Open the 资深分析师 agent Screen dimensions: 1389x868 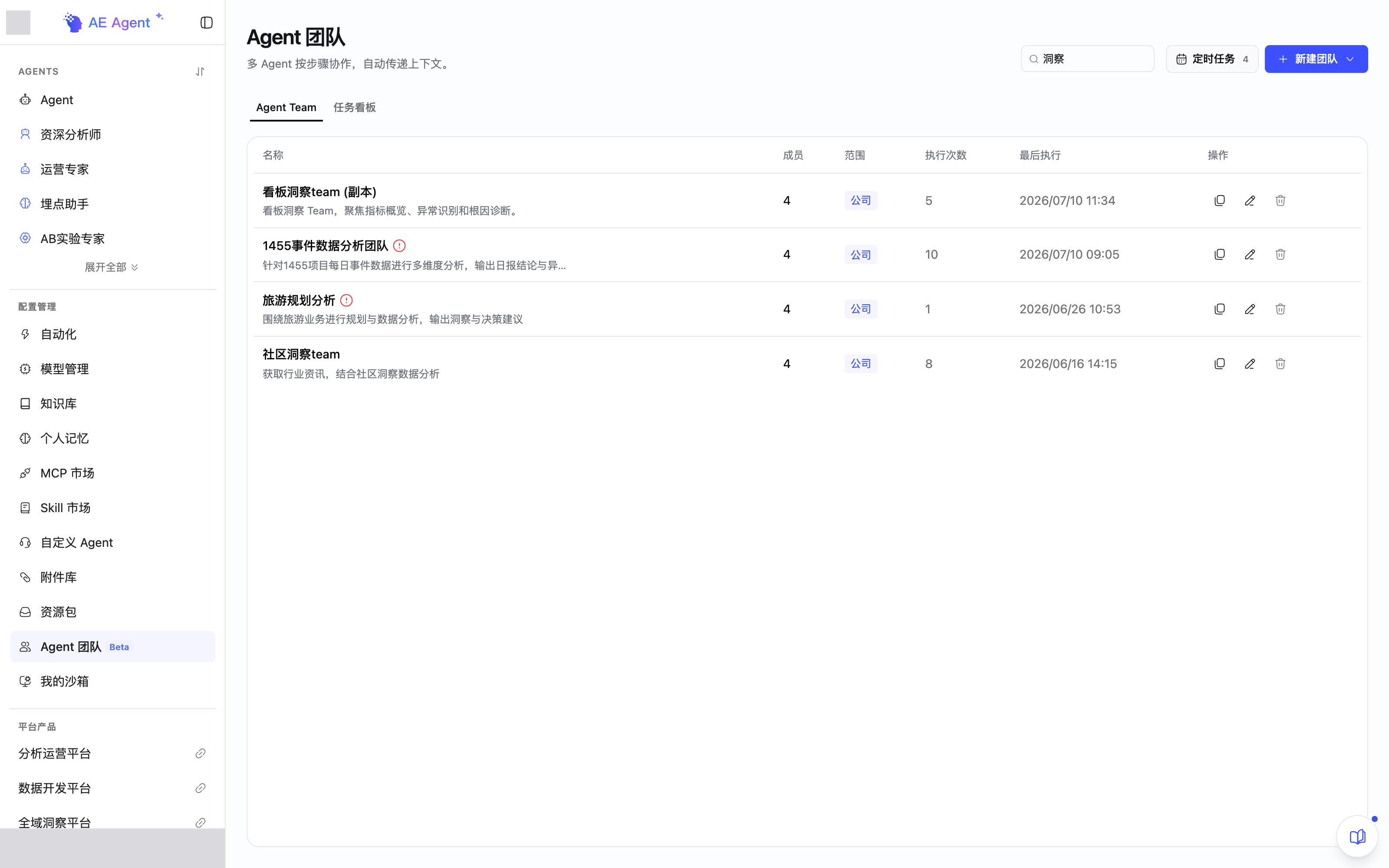click(112, 135)
